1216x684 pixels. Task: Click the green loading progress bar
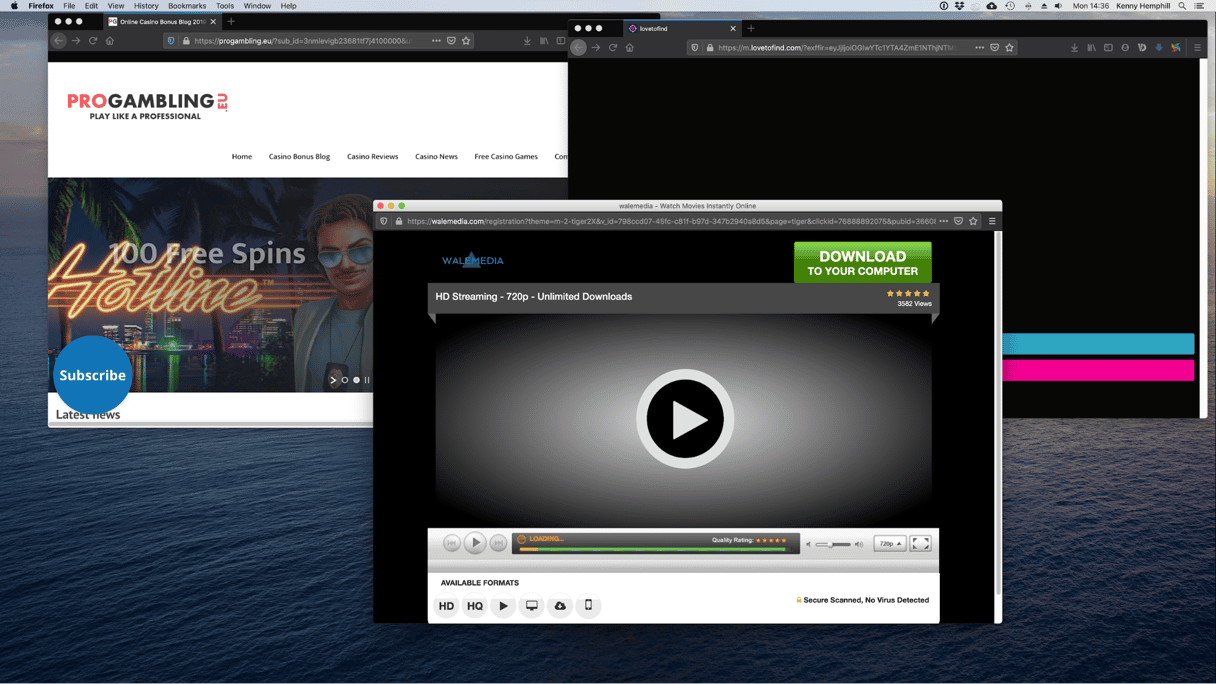point(655,549)
